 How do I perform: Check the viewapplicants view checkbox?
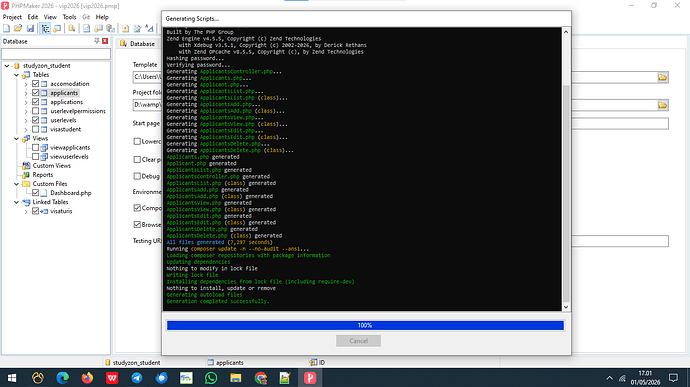click(36, 147)
